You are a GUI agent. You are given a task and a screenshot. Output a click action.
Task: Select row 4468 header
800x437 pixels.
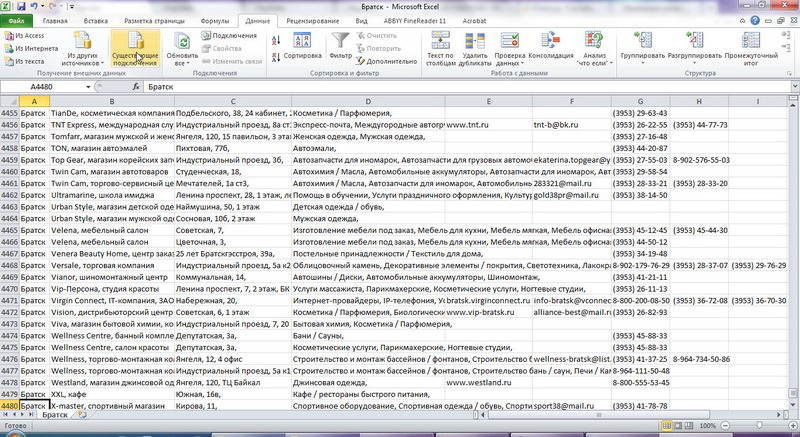pyautogui.click(x=10, y=265)
